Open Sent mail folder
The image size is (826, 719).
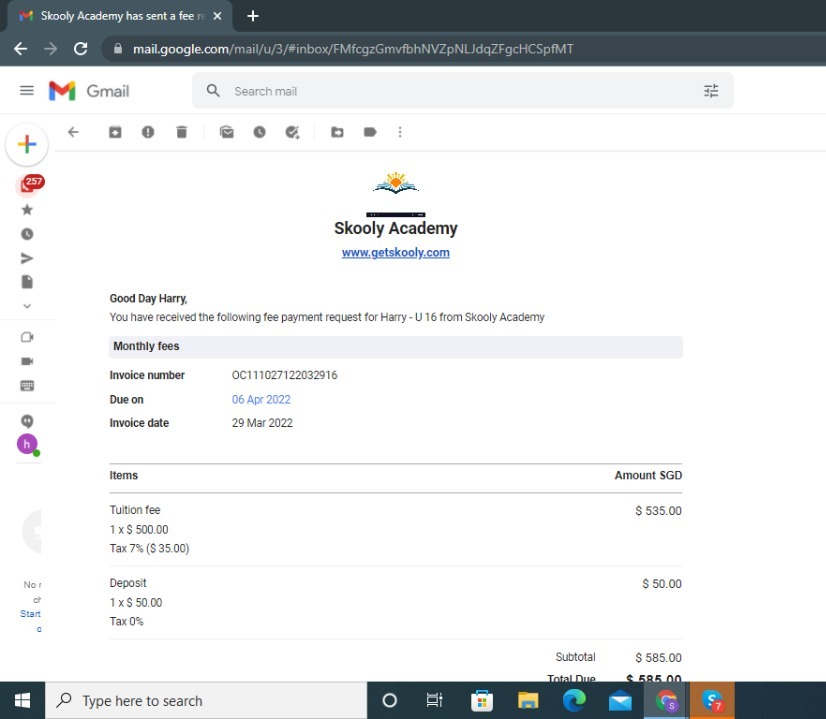click(27, 258)
